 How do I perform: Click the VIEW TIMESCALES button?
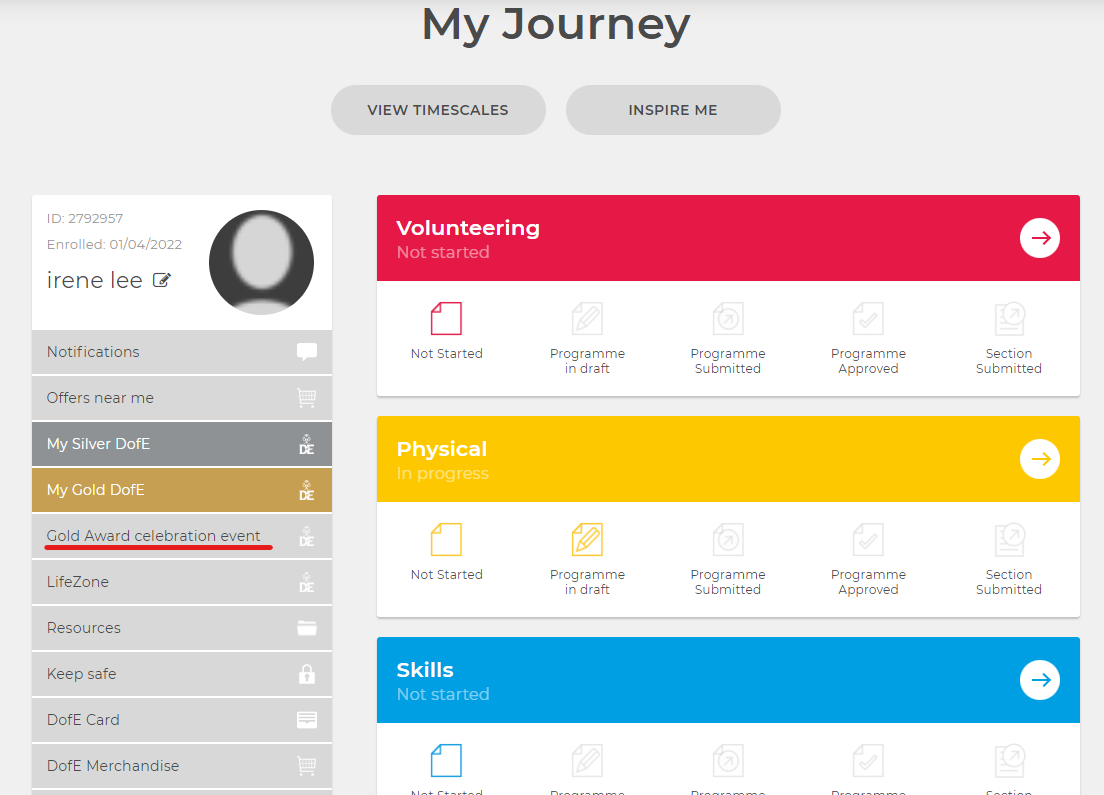point(438,110)
